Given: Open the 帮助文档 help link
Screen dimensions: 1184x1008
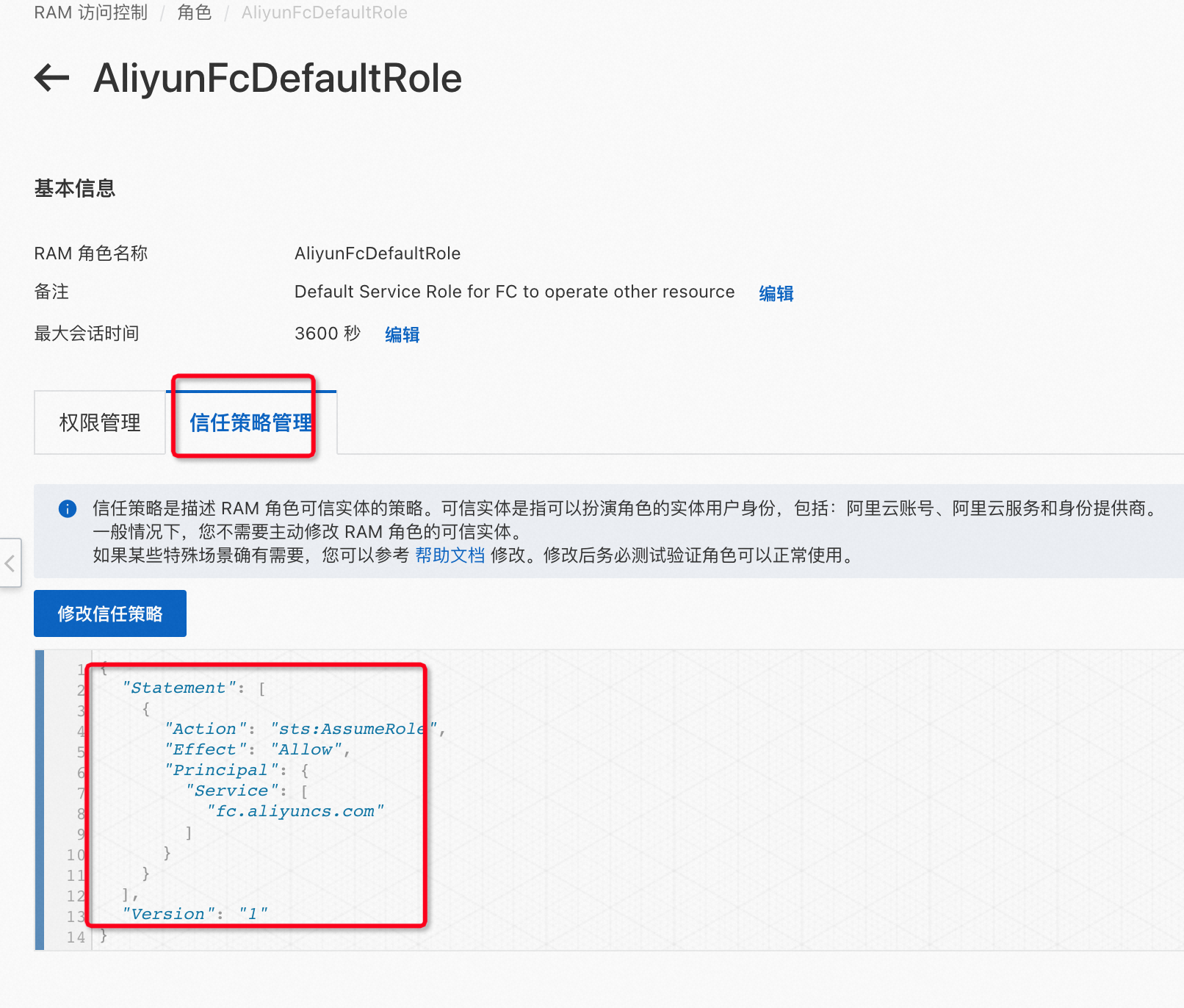Looking at the screenshot, I should coord(450,555).
